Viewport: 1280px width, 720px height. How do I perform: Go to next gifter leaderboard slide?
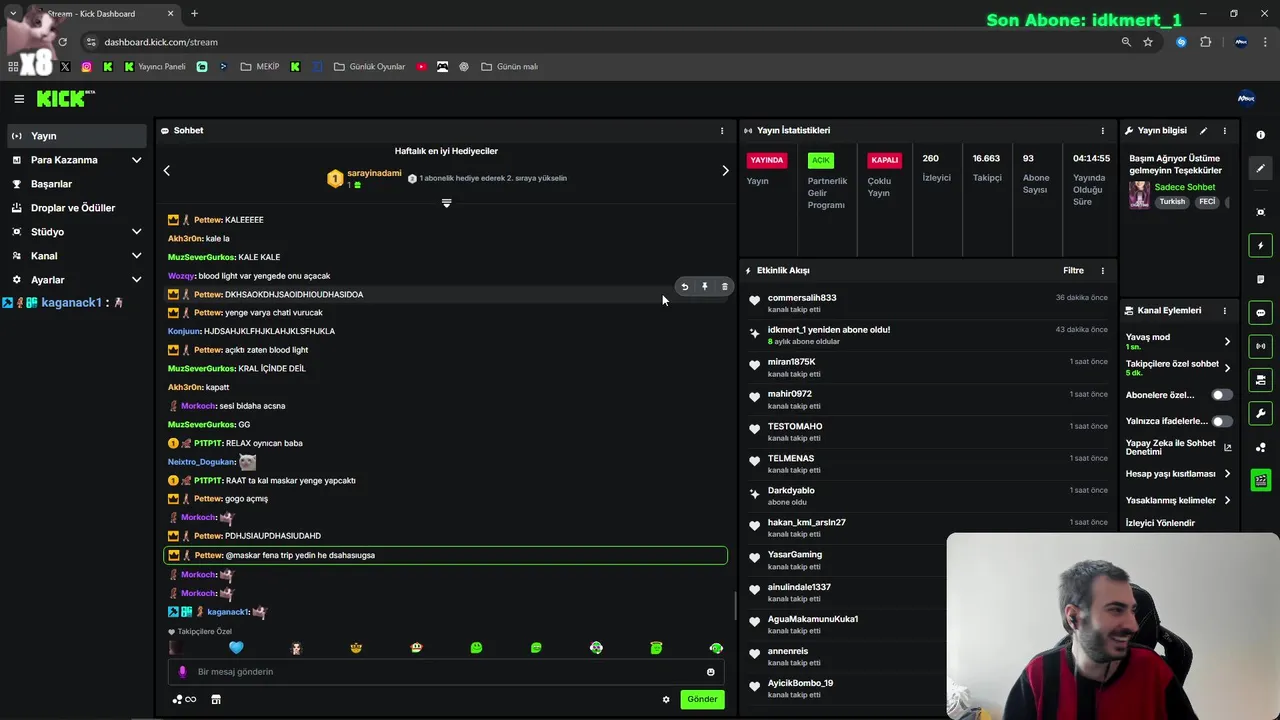click(726, 171)
